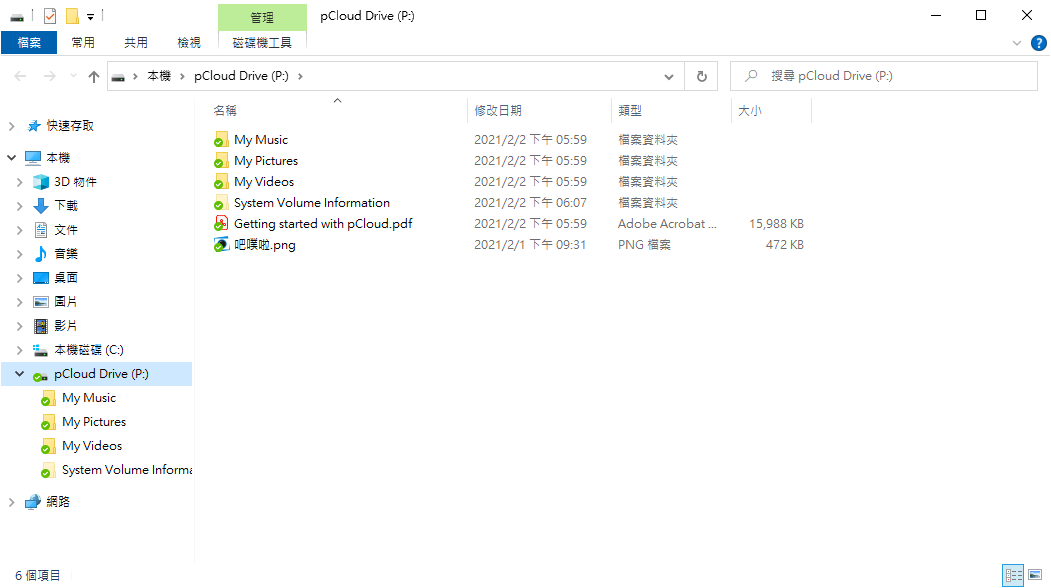1051x588 pixels.
Task: Open the 影片 videos icon in sidebar
Action: pos(41,326)
